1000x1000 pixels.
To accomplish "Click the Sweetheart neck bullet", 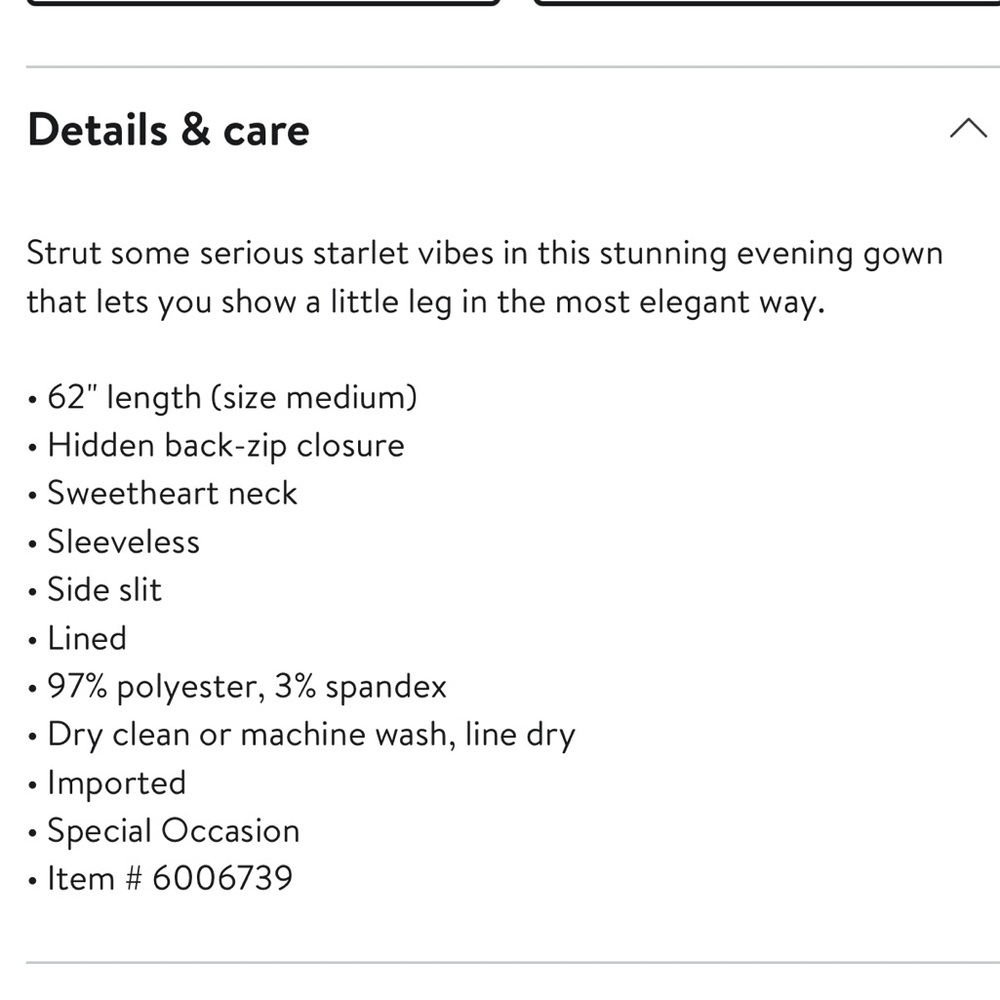I will (172, 493).
